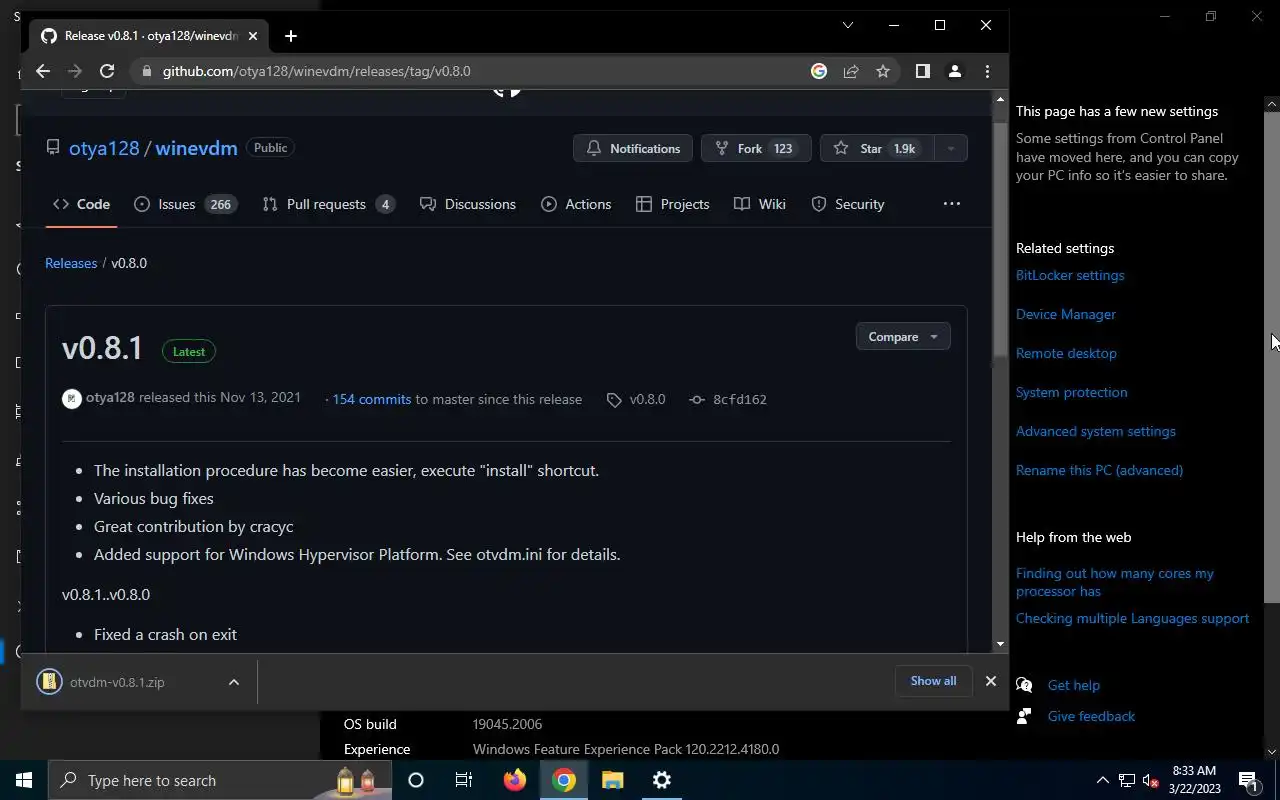Expand the star lists dropdown
Screen dimensions: 1280x800
pyautogui.click(x=951, y=148)
